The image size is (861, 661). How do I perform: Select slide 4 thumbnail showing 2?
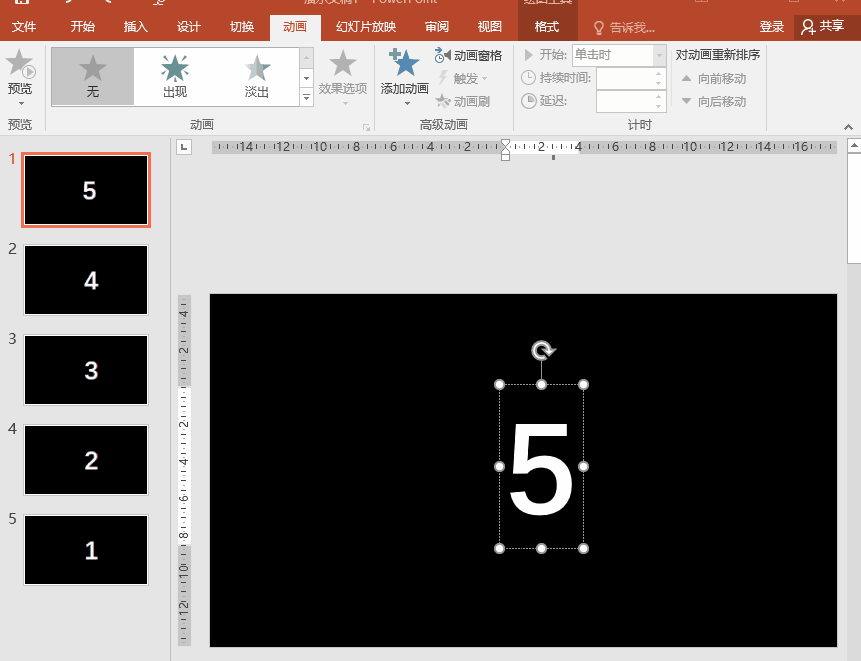pos(86,460)
